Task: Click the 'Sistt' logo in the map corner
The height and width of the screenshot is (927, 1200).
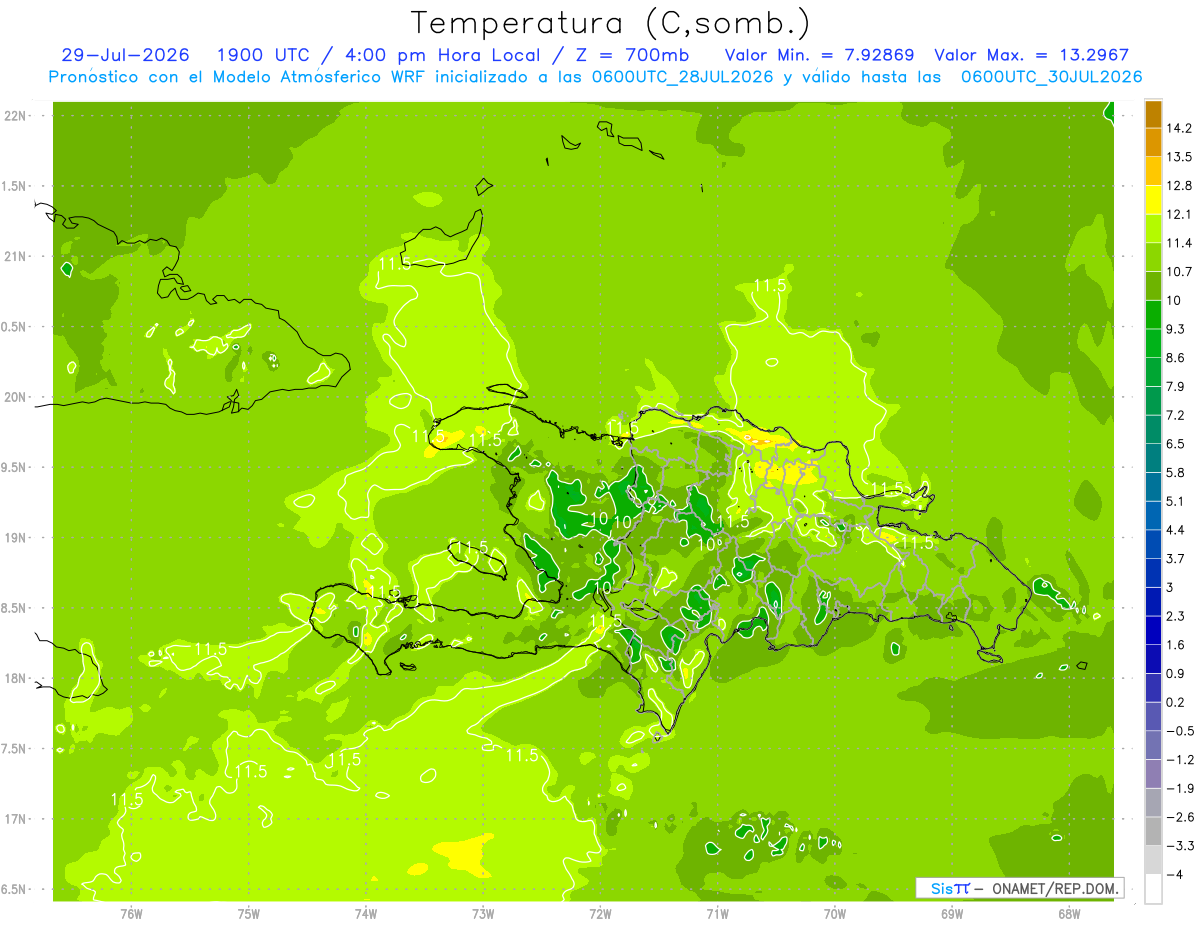Action: [950, 888]
